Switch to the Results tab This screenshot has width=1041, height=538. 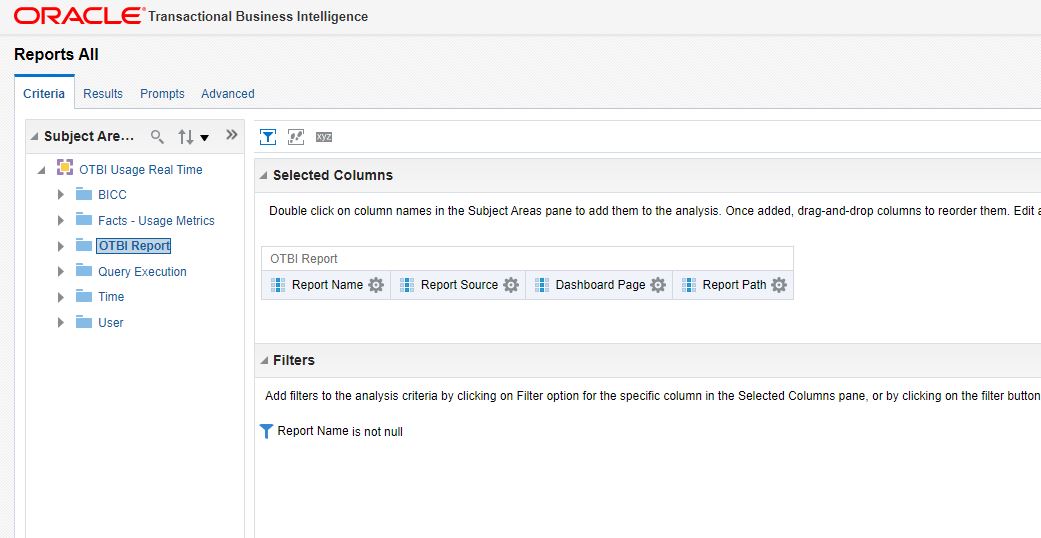pyautogui.click(x=103, y=94)
